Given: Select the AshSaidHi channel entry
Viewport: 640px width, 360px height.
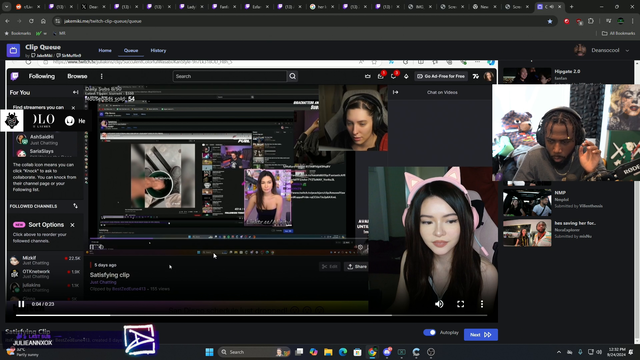Looking at the screenshot, I should tap(45, 140).
